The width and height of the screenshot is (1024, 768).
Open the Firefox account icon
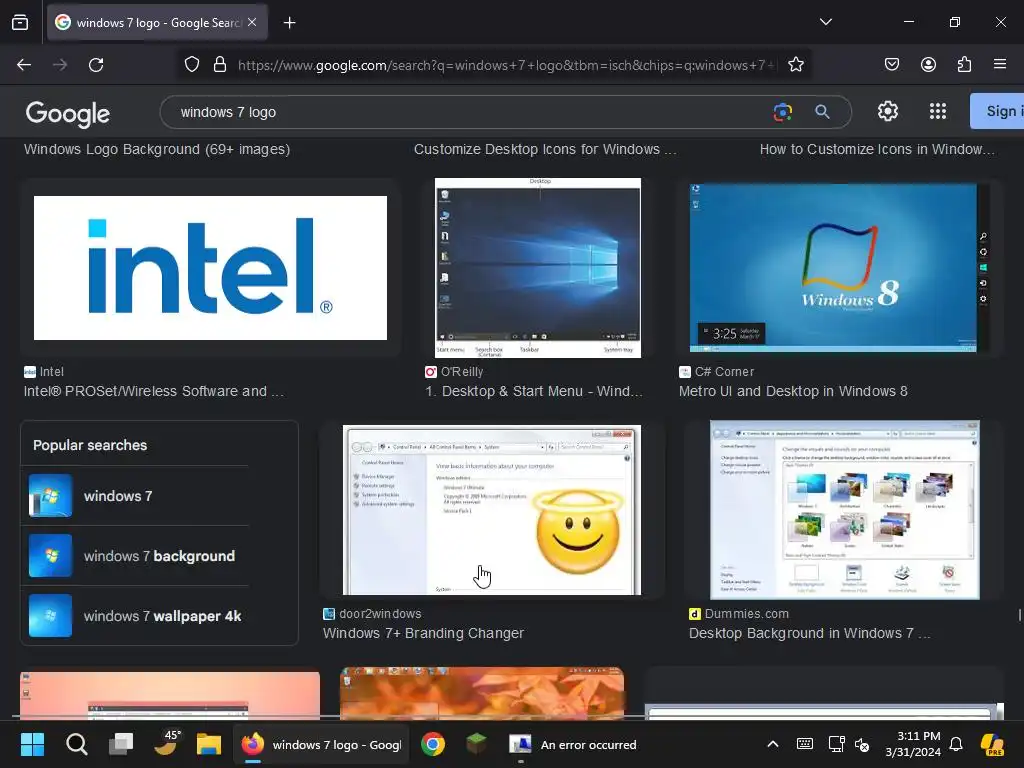(x=928, y=64)
